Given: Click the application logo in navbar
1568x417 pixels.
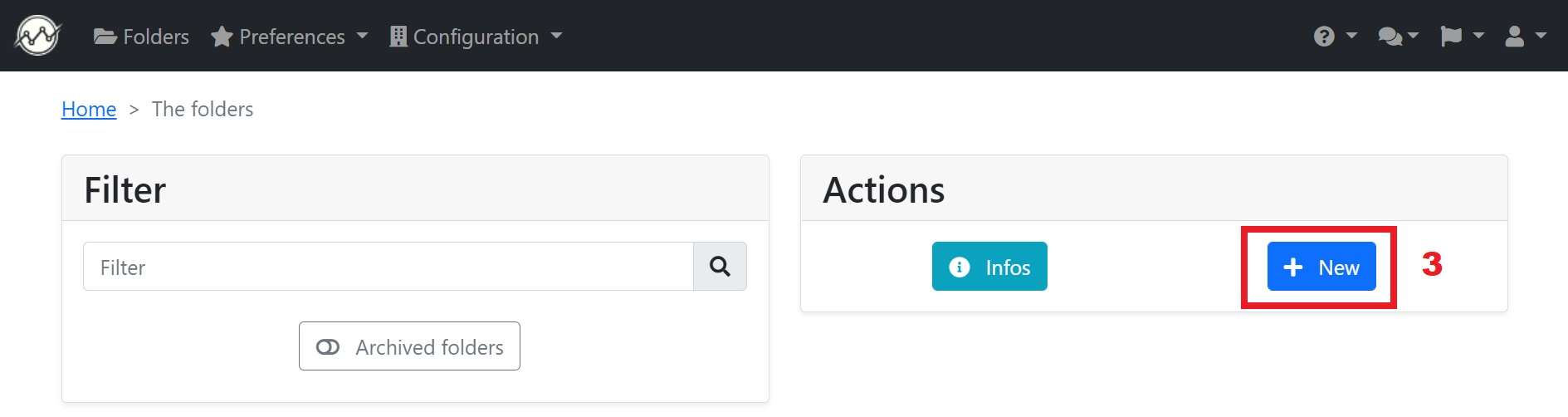Looking at the screenshot, I should pos(37,36).
